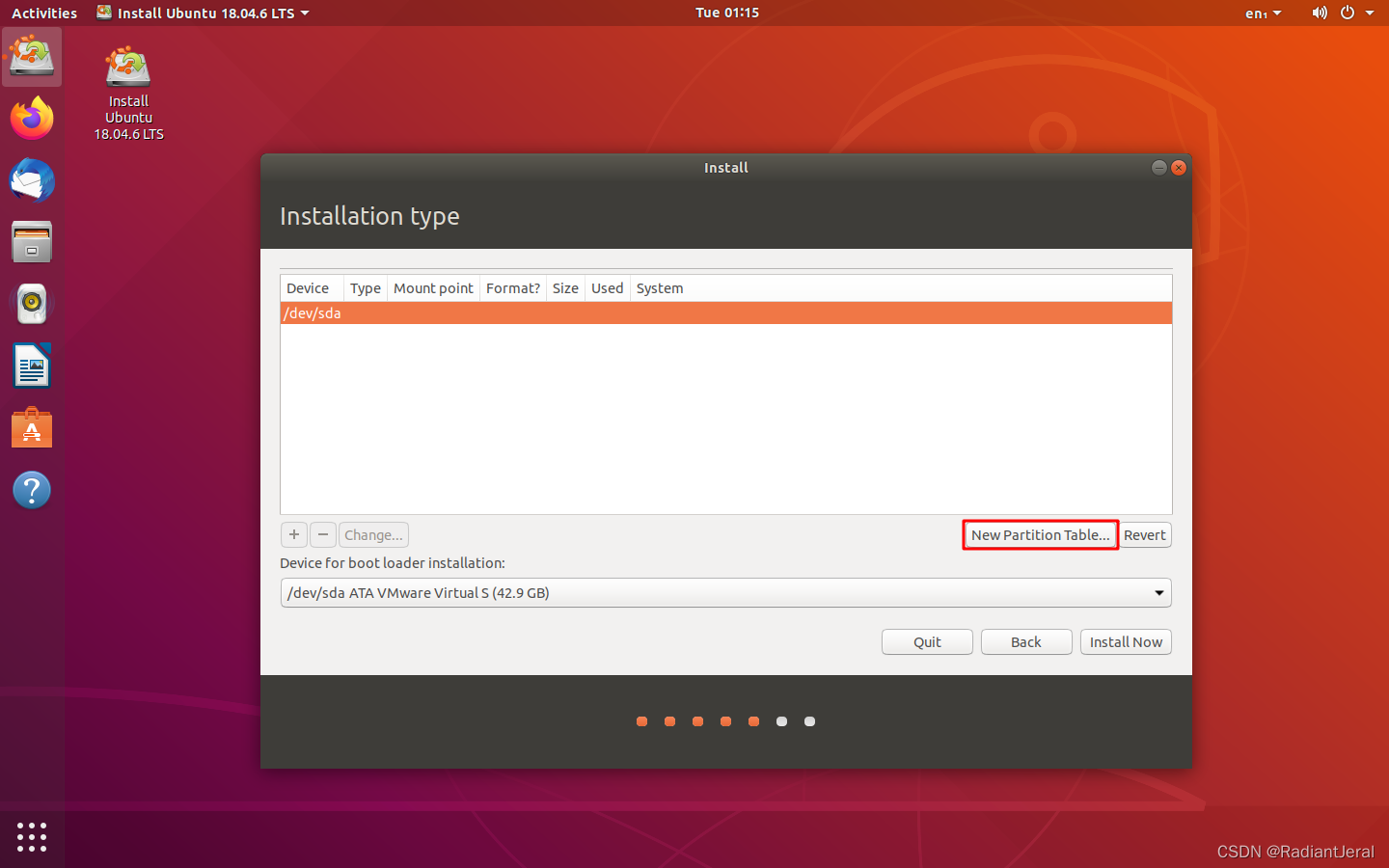The width and height of the screenshot is (1389, 868).
Task: Click the Size column header
Action: (565, 288)
